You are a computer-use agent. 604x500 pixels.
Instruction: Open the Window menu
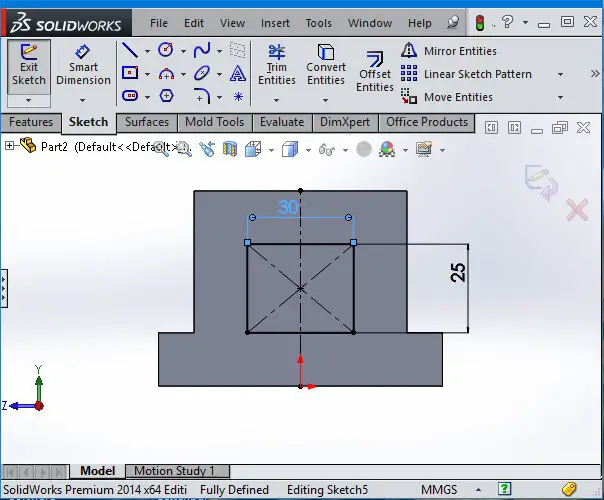370,23
